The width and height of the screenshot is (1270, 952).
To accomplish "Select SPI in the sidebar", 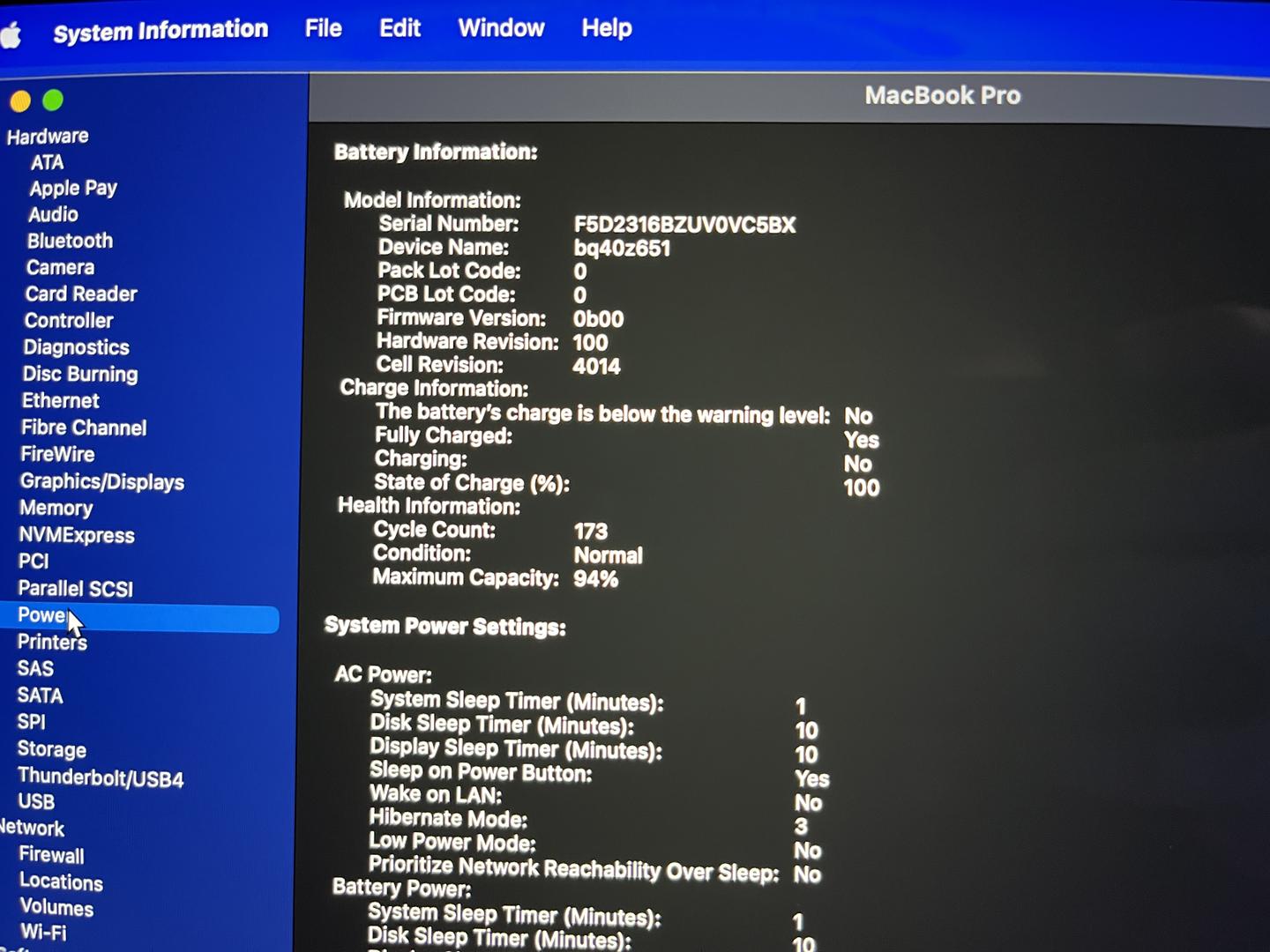I will tap(31, 723).
